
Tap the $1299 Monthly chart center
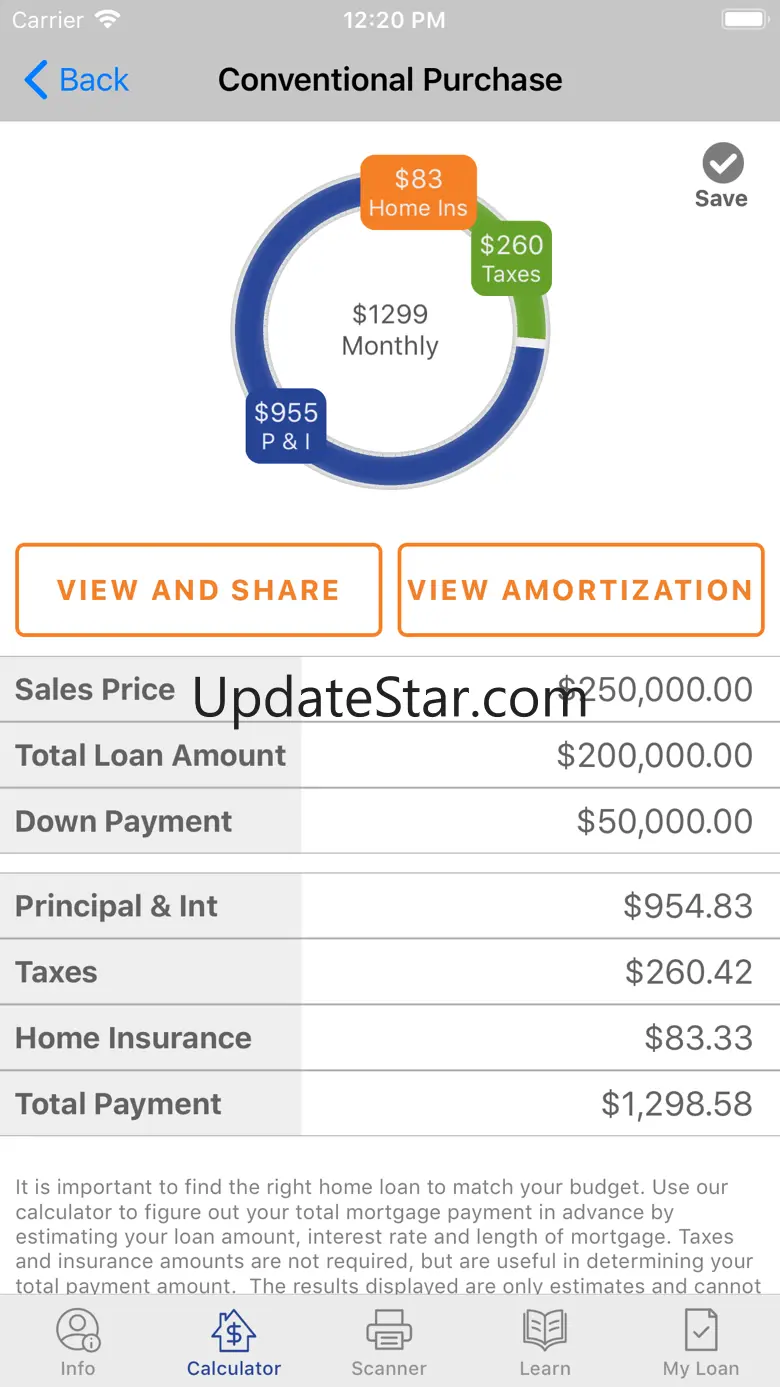(x=390, y=330)
